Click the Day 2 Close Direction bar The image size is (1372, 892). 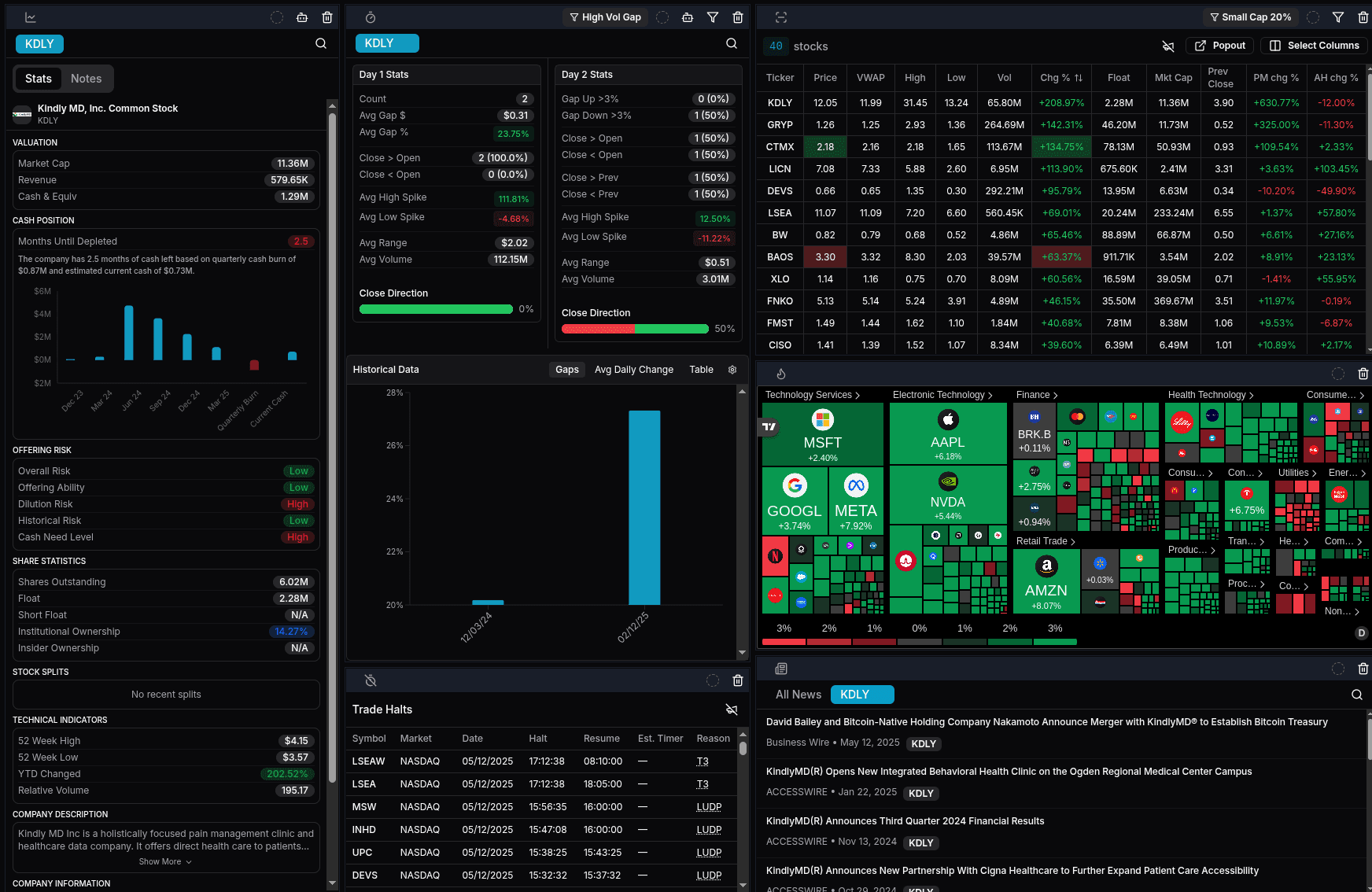(x=635, y=329)
